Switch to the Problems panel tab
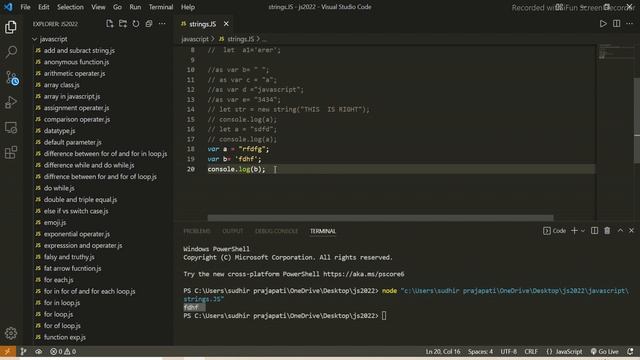The width and height of the screenshot is (640, 360). 197,231
